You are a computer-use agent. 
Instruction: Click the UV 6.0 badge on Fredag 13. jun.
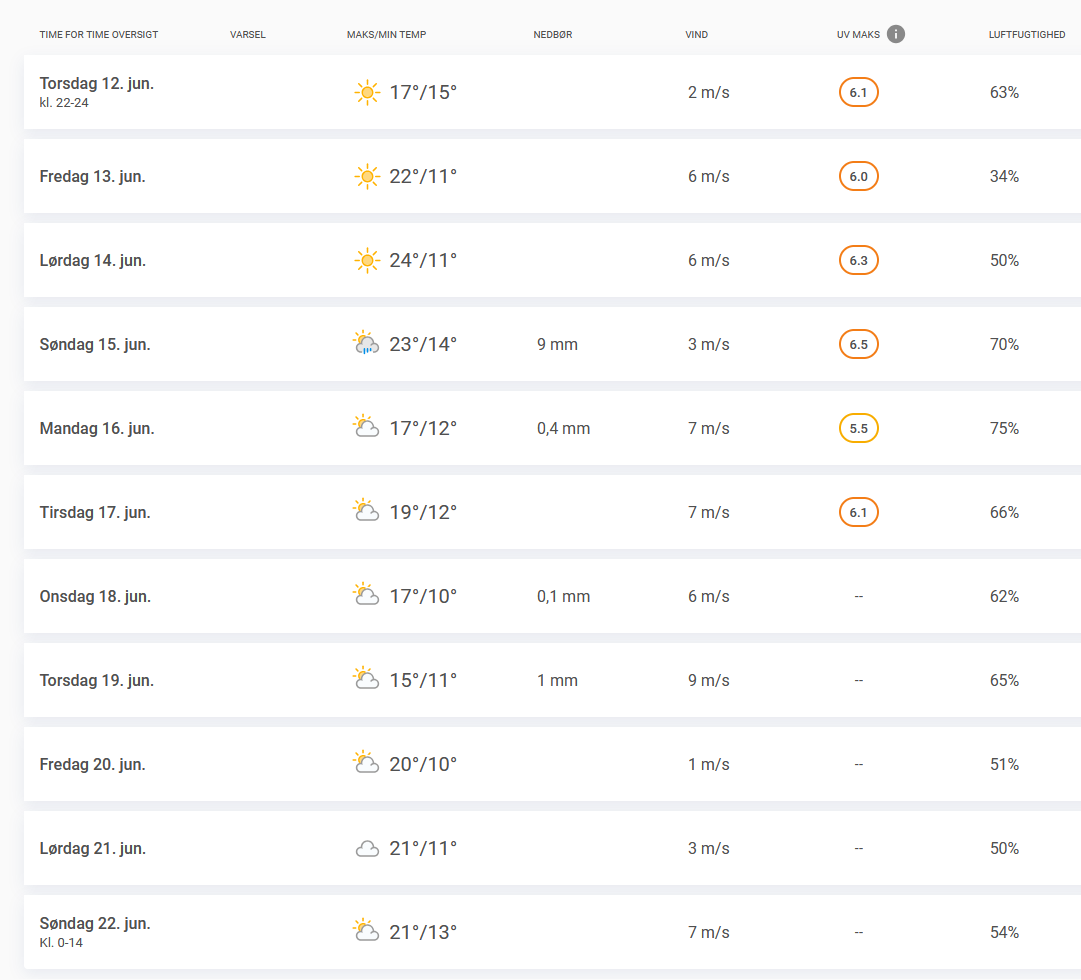coord(858,177)
